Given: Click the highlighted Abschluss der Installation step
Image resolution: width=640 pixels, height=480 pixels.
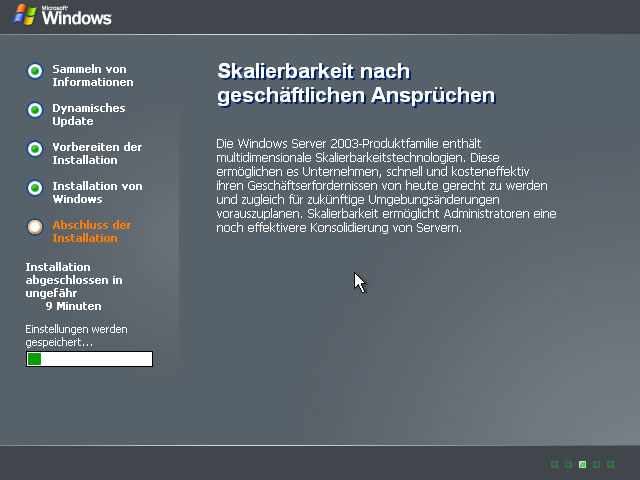Looking at the screenshot, I should click(x=91, y=231).
